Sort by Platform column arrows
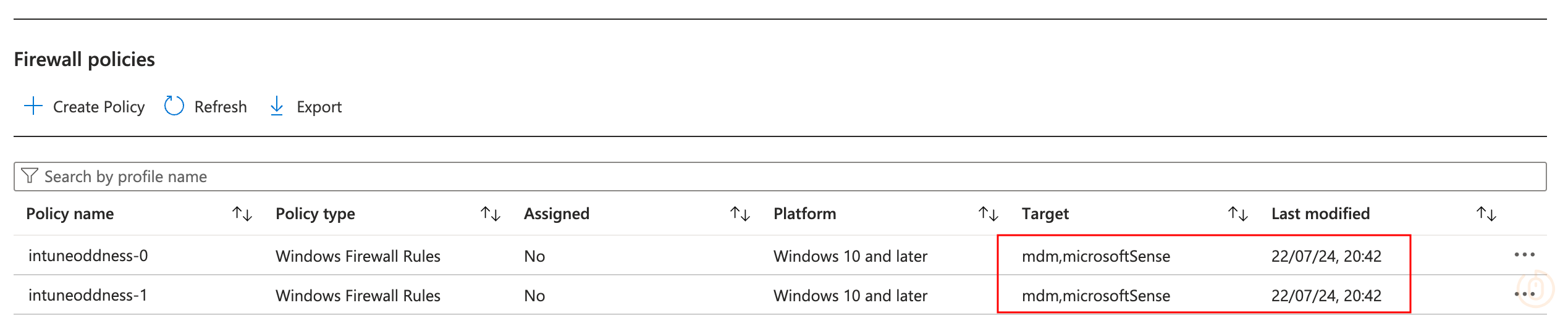This screenshot has width=1568, height=321. pyautogui.click(x=988, y=214)
